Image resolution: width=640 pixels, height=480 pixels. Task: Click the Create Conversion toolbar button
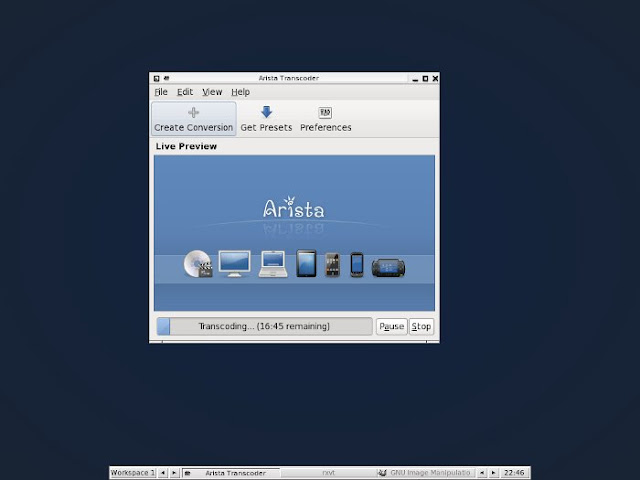point(193,119)
